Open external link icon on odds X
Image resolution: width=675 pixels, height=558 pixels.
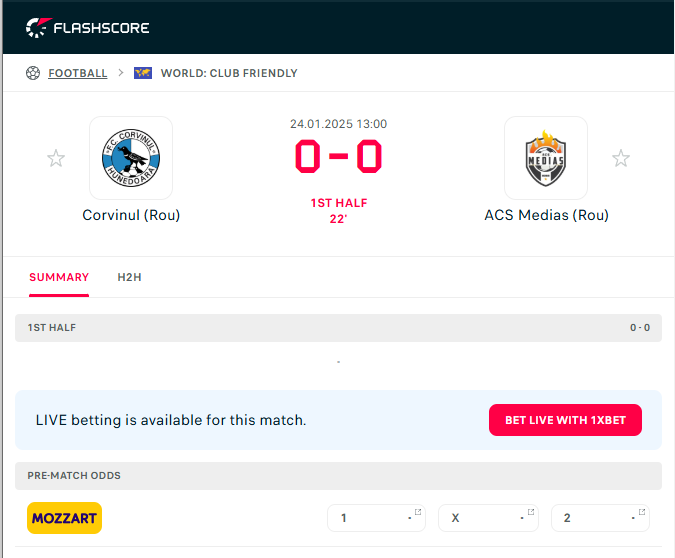tap(531, 512)
